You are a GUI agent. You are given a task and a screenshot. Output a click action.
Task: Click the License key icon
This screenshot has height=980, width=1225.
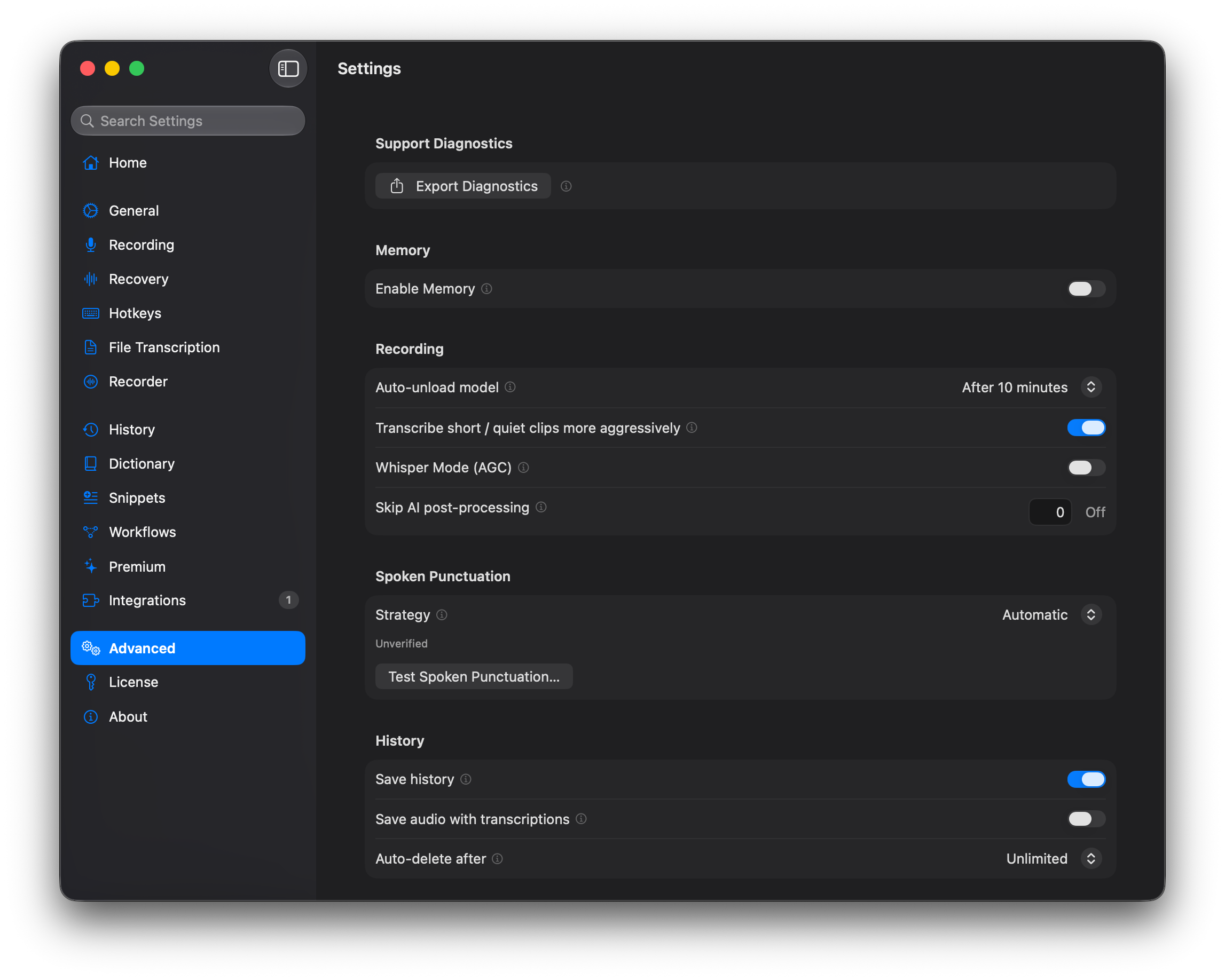pyautogui.click(x=91, y=683)
